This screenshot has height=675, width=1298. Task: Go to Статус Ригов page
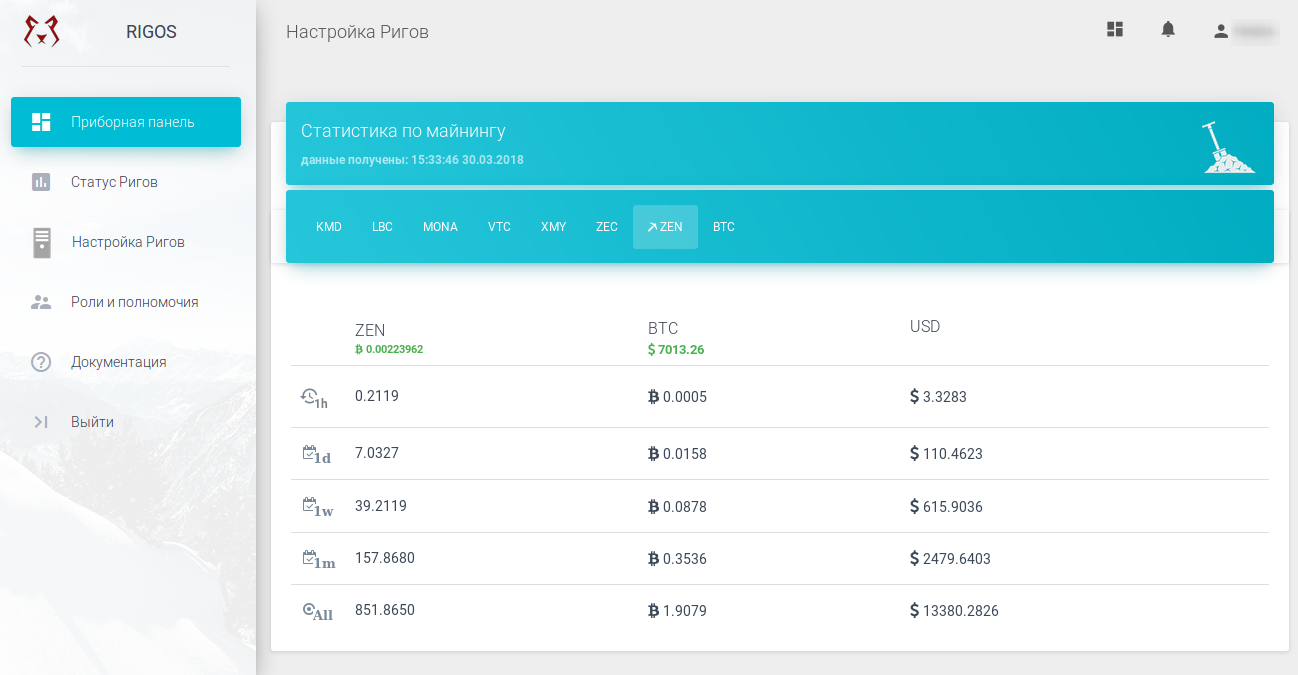126,182
